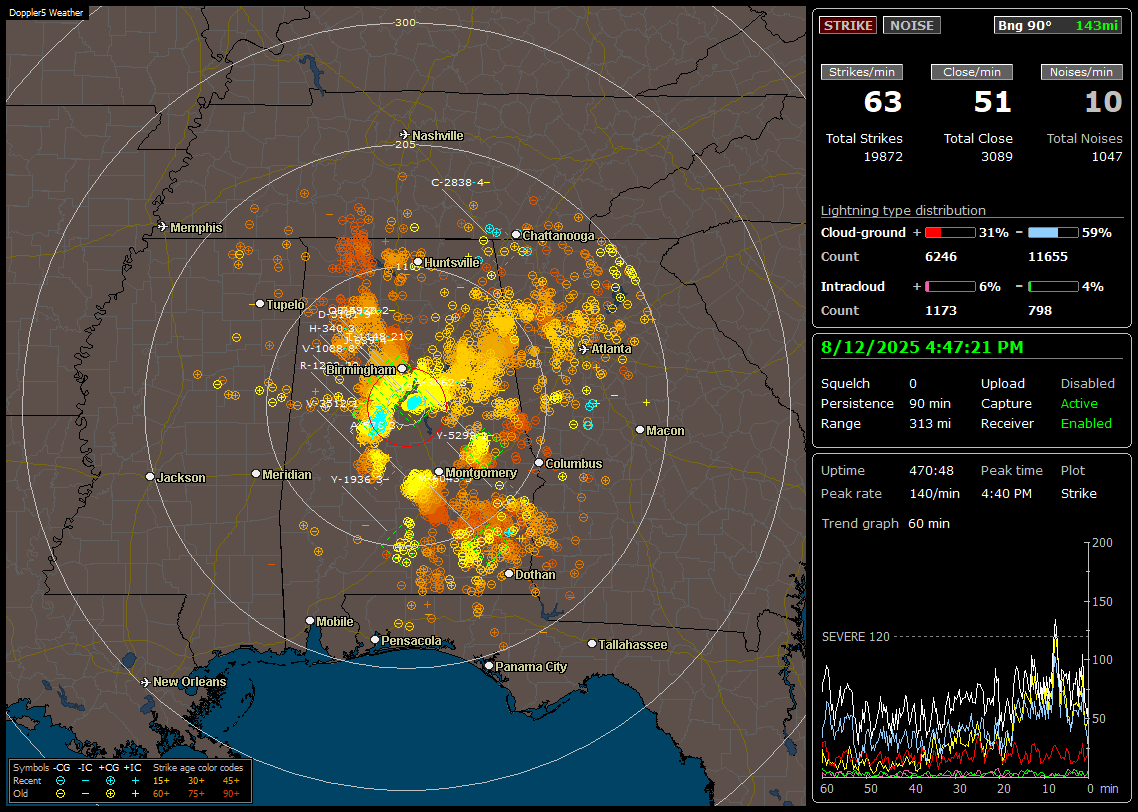Click the Upload status Disabled
This screenshot has height=812, width=1138.
click(1087, 384)
